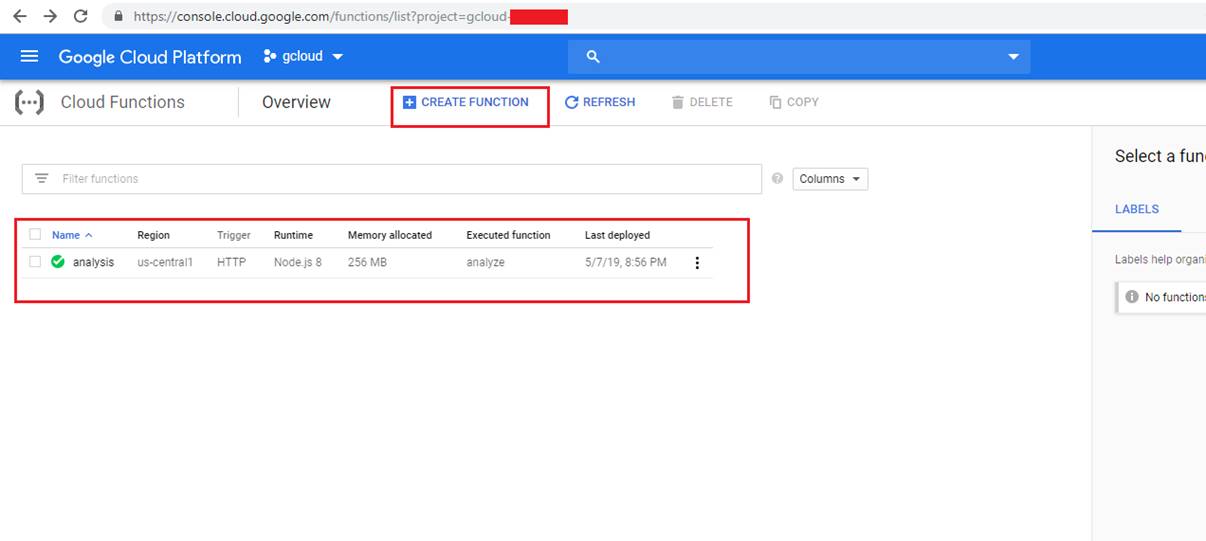
Task: Click the HTTP trigger cell
Action: click(231, 262)
